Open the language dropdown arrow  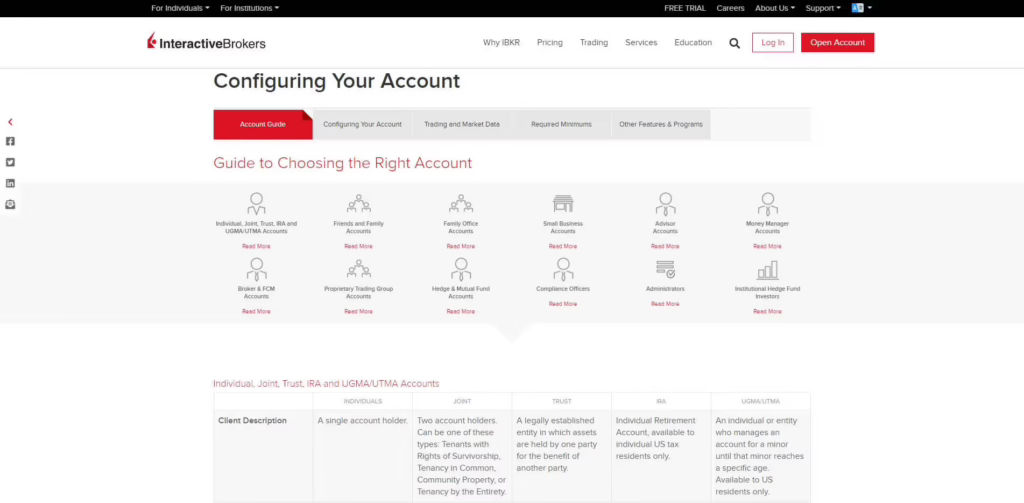coord(870,8)
